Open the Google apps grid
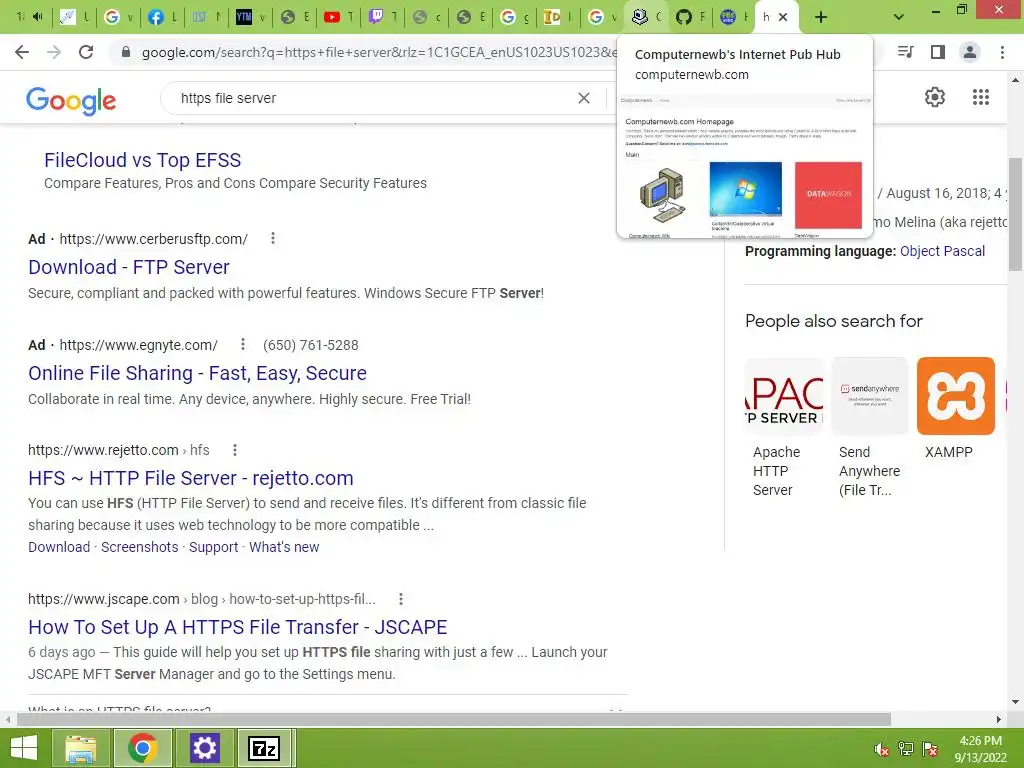The image size is (1024, 768). (x=981, y=97)
